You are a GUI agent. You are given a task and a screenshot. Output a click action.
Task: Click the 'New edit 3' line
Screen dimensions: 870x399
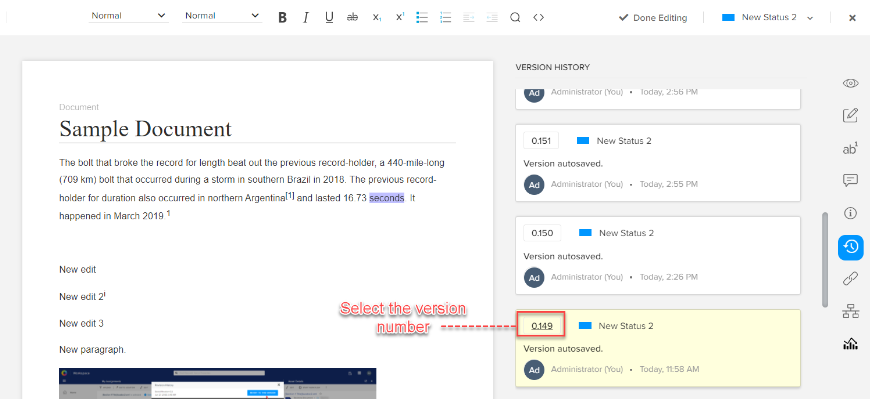point(82,324)
